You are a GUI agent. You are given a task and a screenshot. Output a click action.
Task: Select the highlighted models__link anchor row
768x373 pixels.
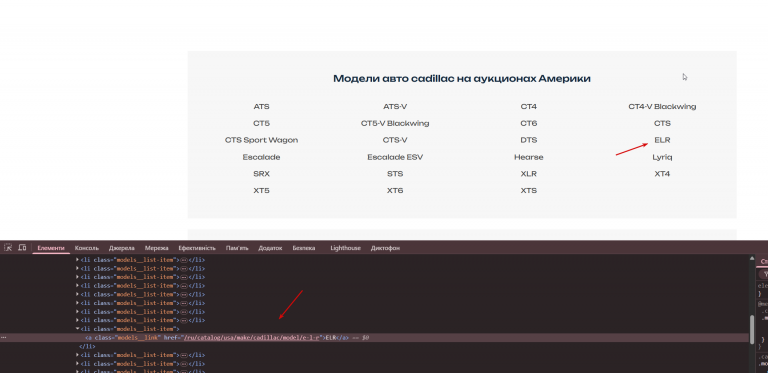[375, 338]
